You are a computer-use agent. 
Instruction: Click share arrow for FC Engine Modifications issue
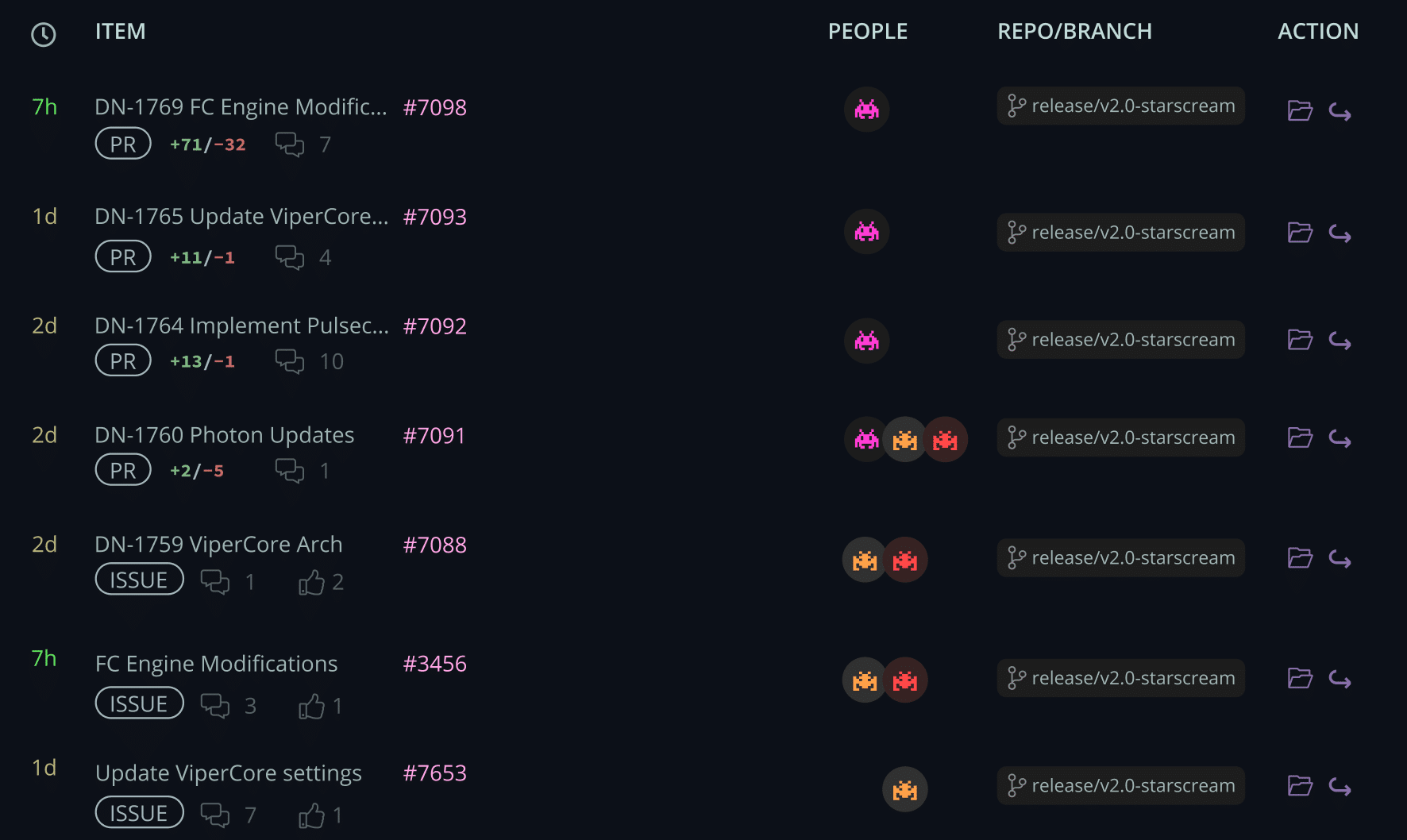(1340, 680)
